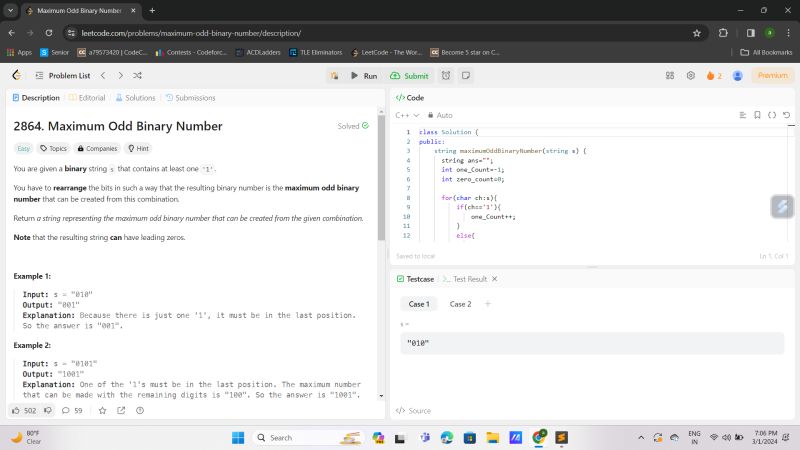Open the Windows Start menu
Screen dimensions: 800x450
click(x=238, y=438)
